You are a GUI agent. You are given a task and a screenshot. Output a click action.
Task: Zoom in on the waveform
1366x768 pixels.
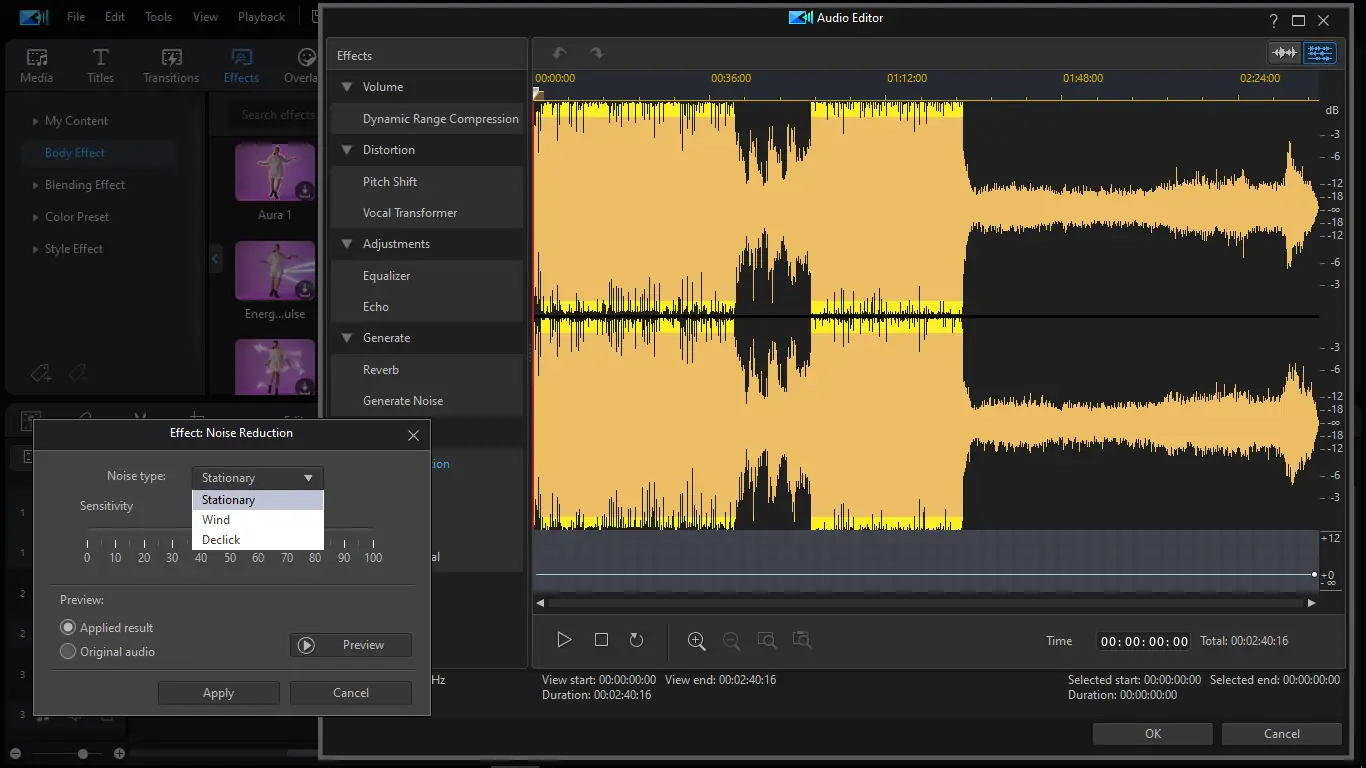(x=697, y=641)
